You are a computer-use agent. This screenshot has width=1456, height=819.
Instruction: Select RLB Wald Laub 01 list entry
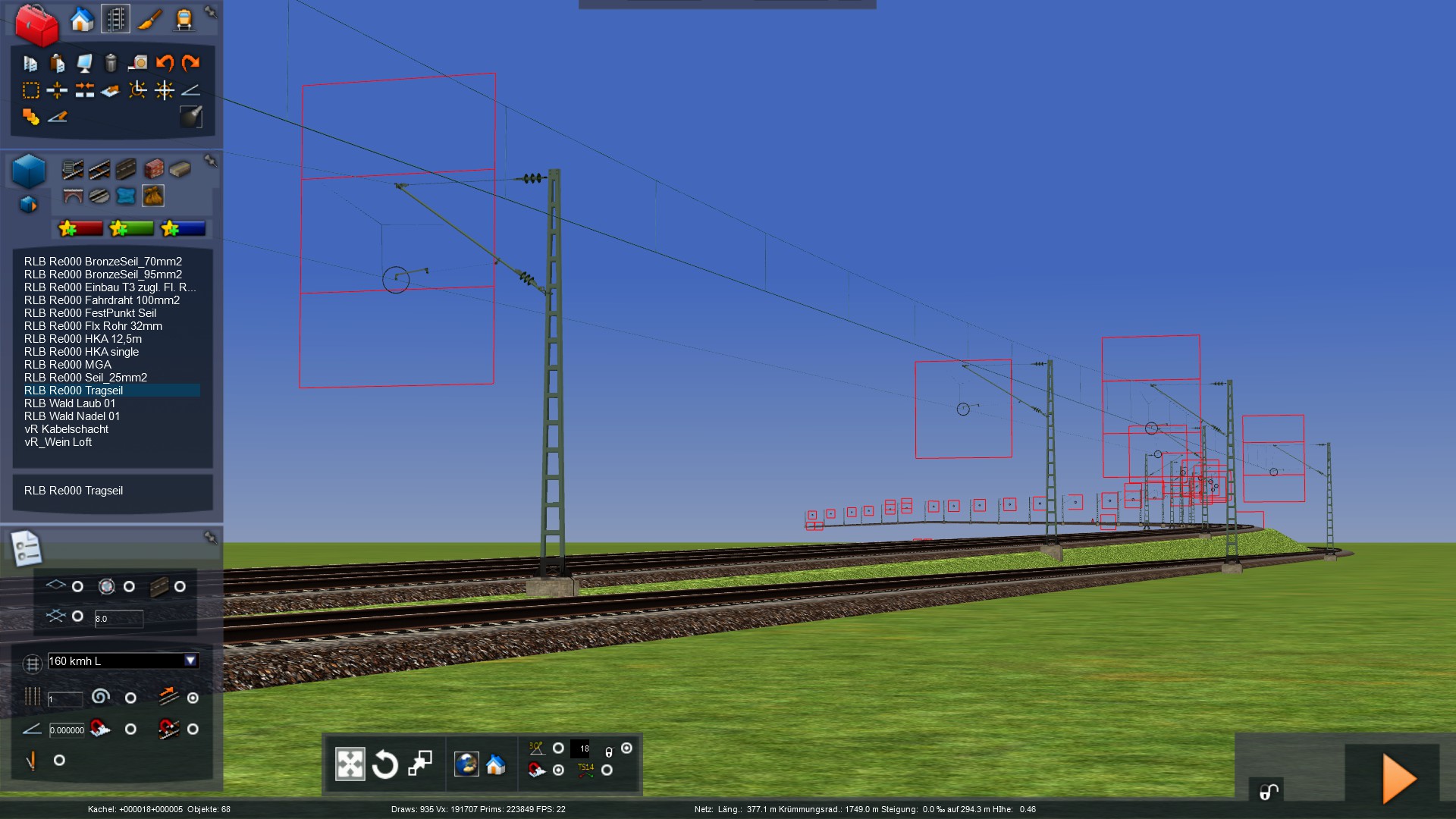pos(70,403)
